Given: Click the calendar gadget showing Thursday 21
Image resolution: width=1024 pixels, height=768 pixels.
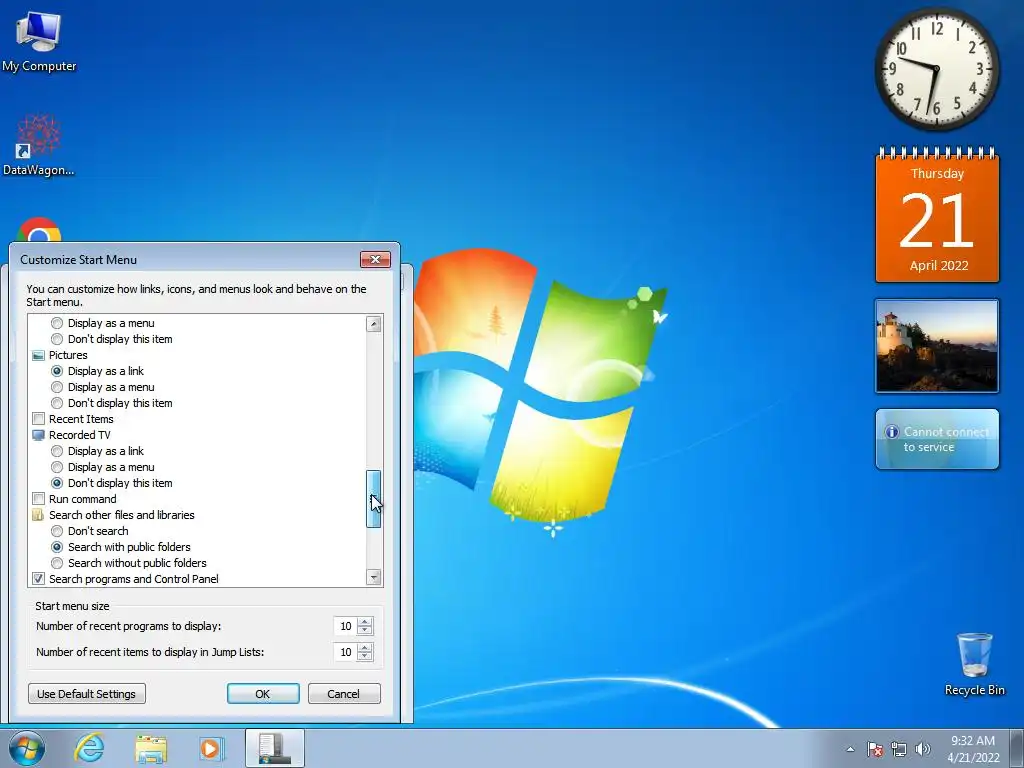Looking at the screenshot, I should pos(937,216).
